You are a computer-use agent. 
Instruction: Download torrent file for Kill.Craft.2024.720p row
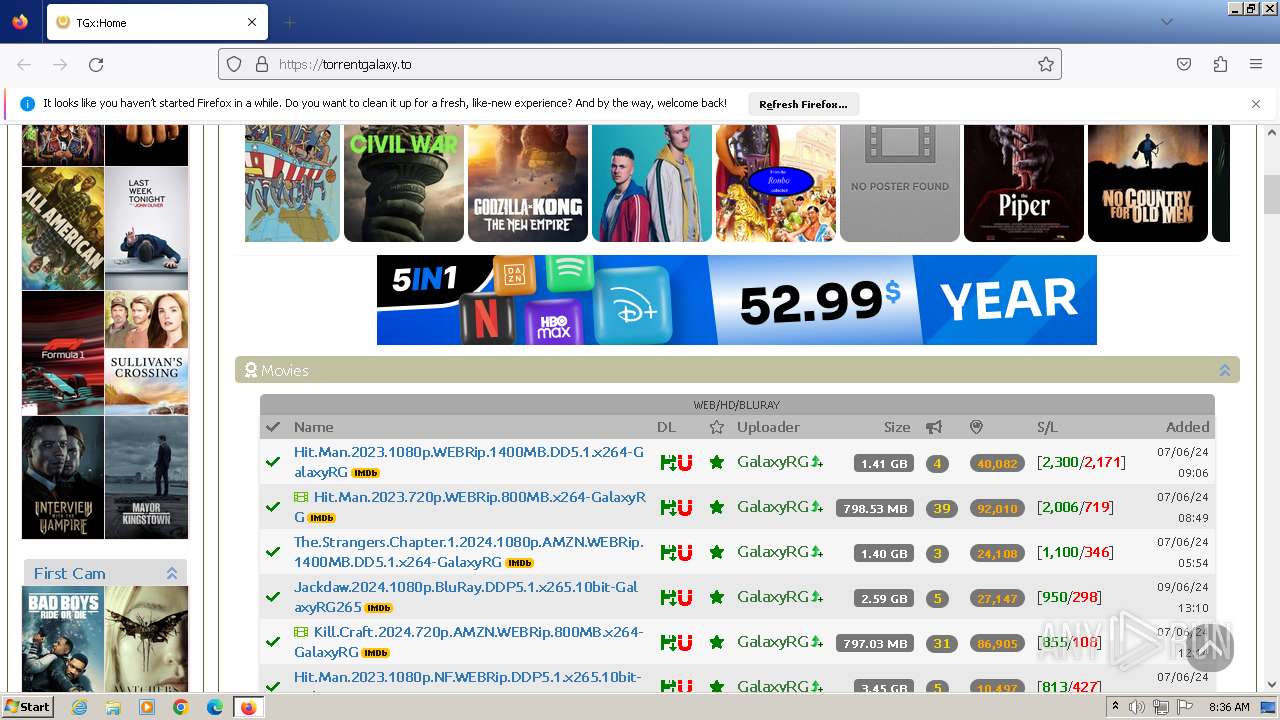pyautogui.click(x=668, y=642)
